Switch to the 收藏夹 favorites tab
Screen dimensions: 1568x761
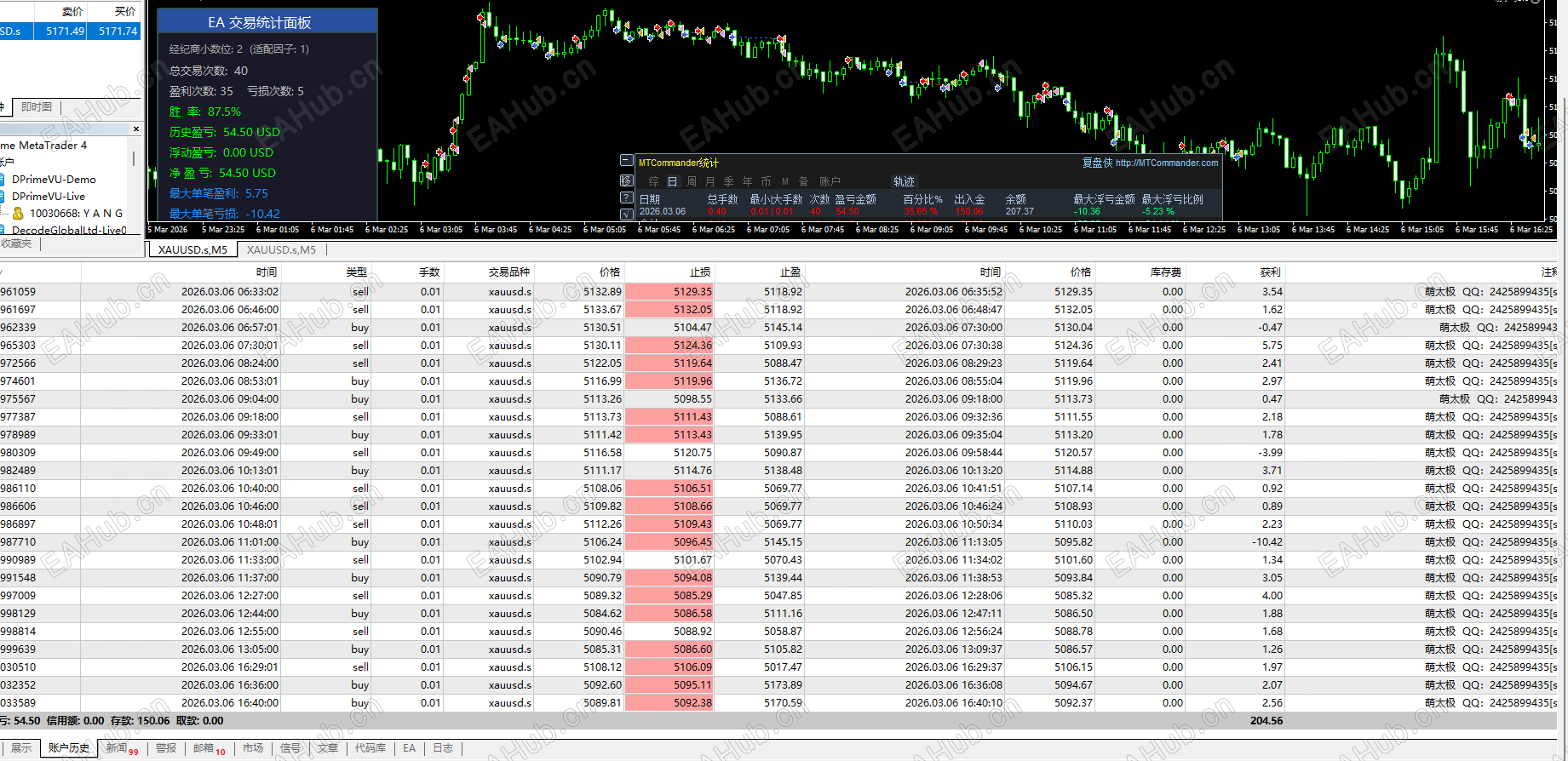pos(16,243)
